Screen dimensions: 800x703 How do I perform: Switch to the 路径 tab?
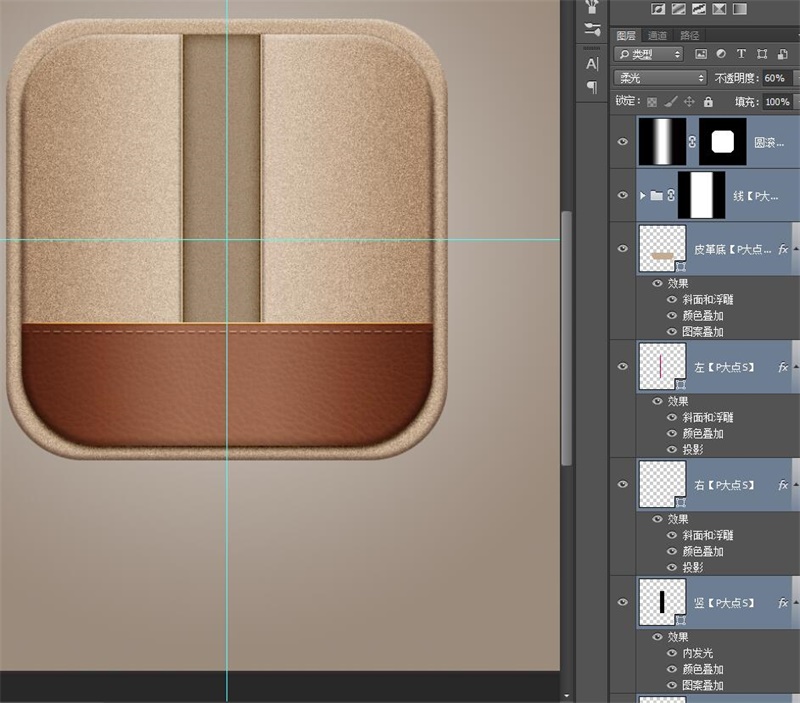(689, 35)
